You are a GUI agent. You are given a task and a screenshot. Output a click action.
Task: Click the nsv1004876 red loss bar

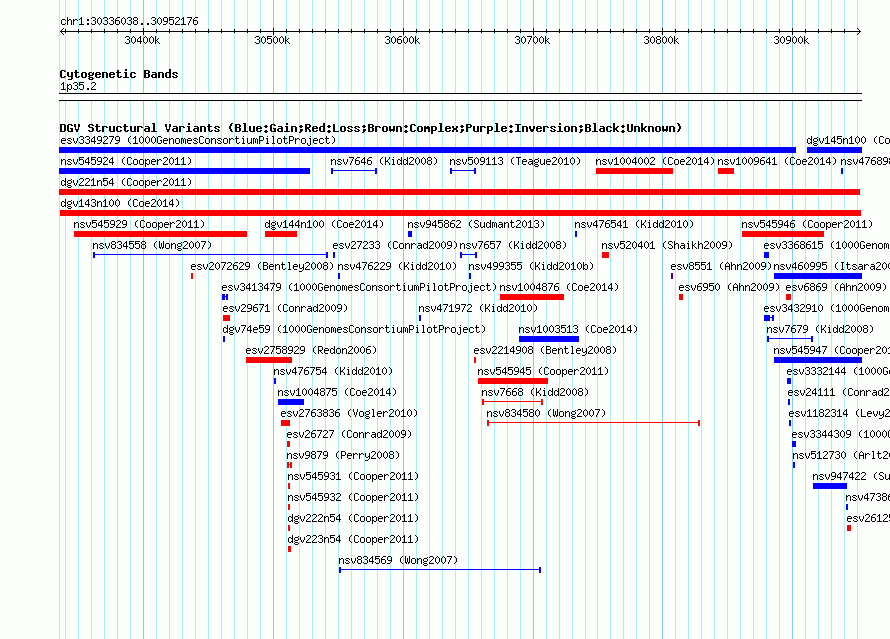click(532, 297)
